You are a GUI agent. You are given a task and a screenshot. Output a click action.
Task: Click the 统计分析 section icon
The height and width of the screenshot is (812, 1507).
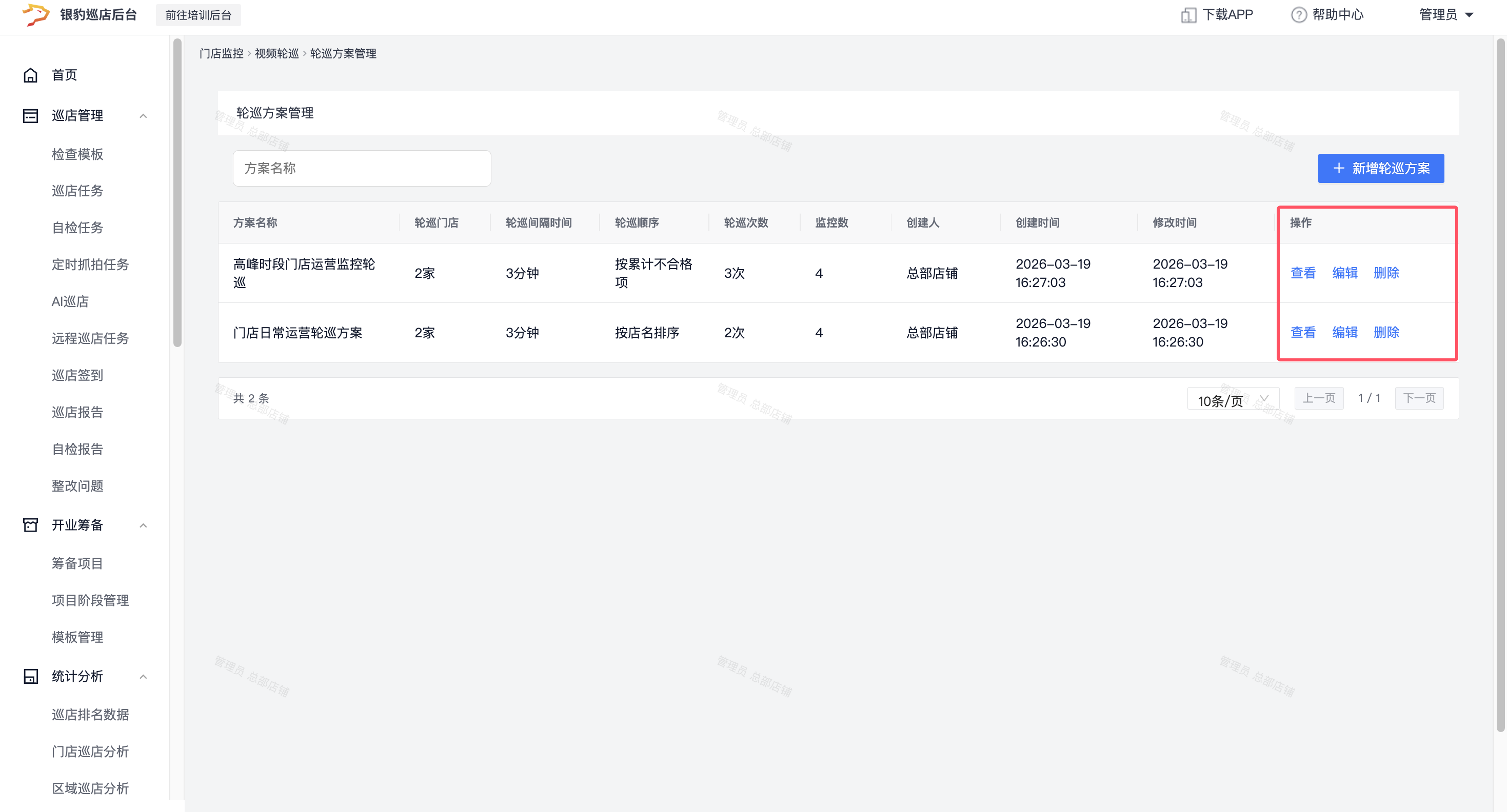click(30, 676)
